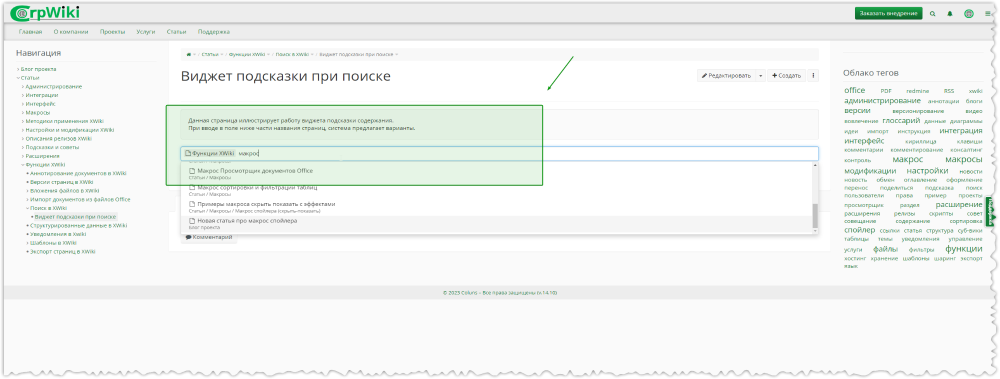
Task: Click the suggestions list scrollbar thumb
Action: tap(814, 215)
